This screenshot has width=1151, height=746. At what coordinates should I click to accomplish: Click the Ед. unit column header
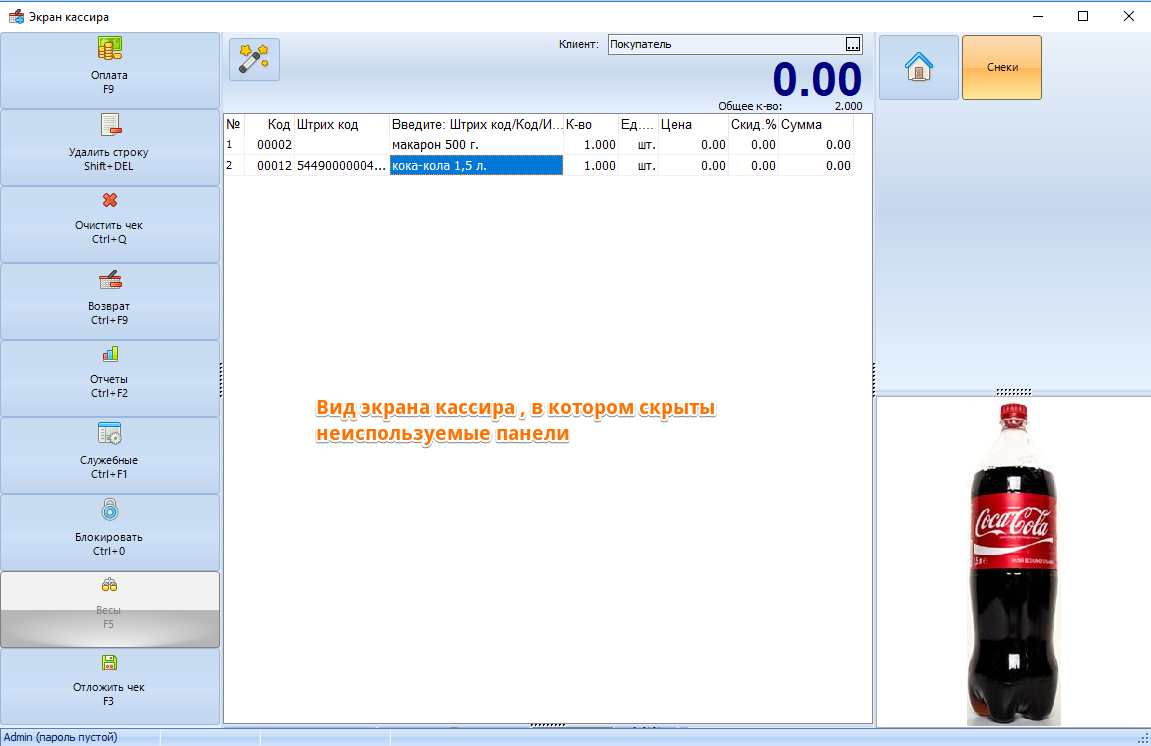point(637,124)
